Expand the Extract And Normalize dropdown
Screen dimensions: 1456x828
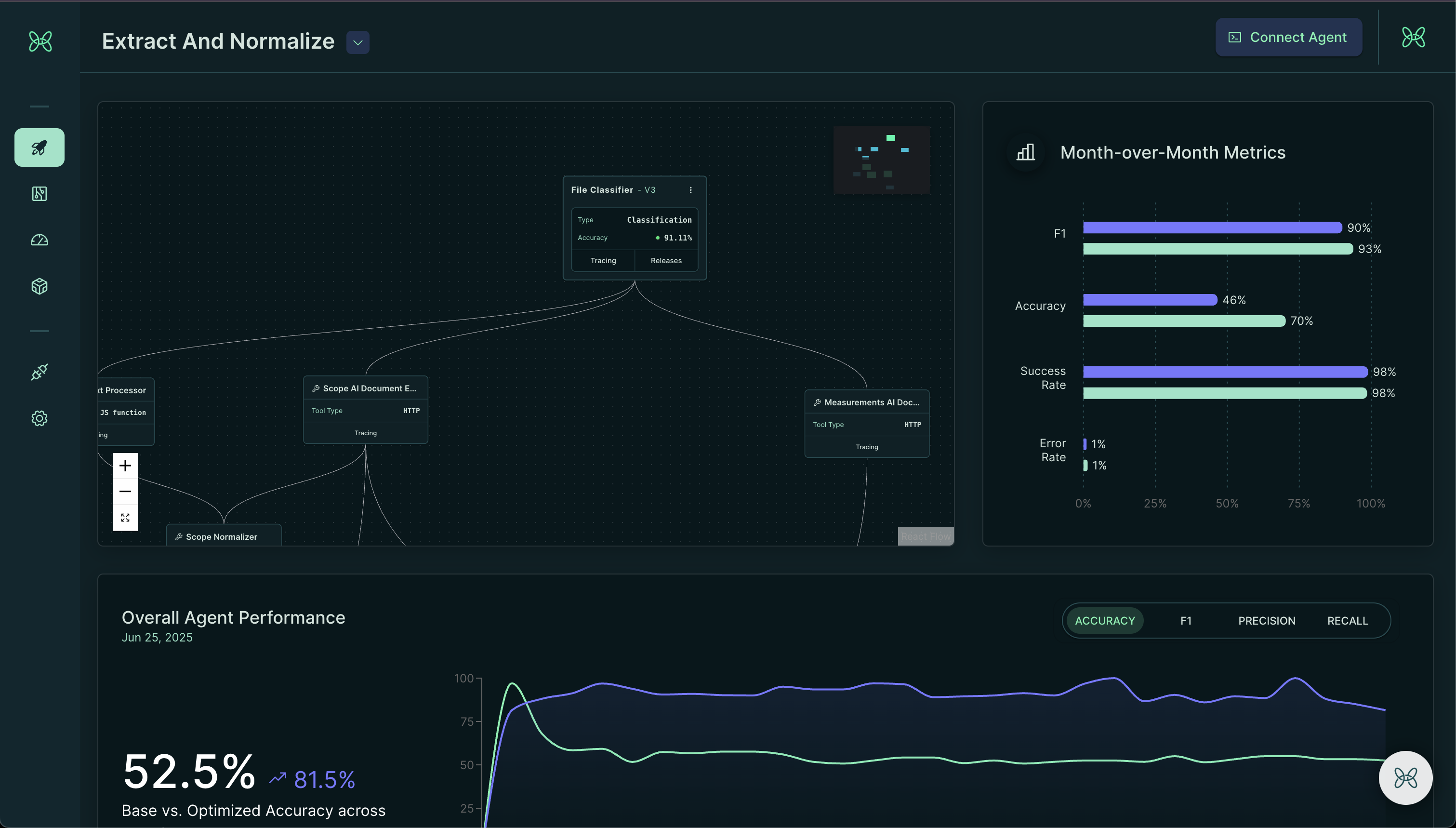[x=357, y=42]
